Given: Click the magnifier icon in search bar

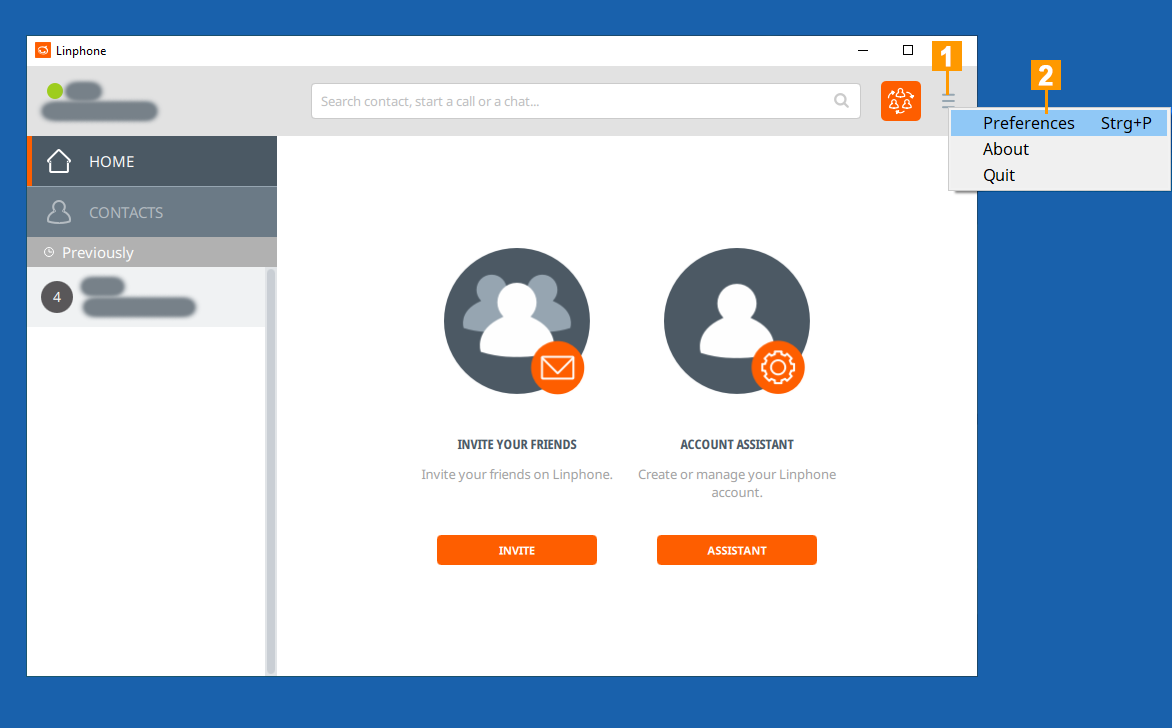Looking at the screenshot, I should coord(842,101).
